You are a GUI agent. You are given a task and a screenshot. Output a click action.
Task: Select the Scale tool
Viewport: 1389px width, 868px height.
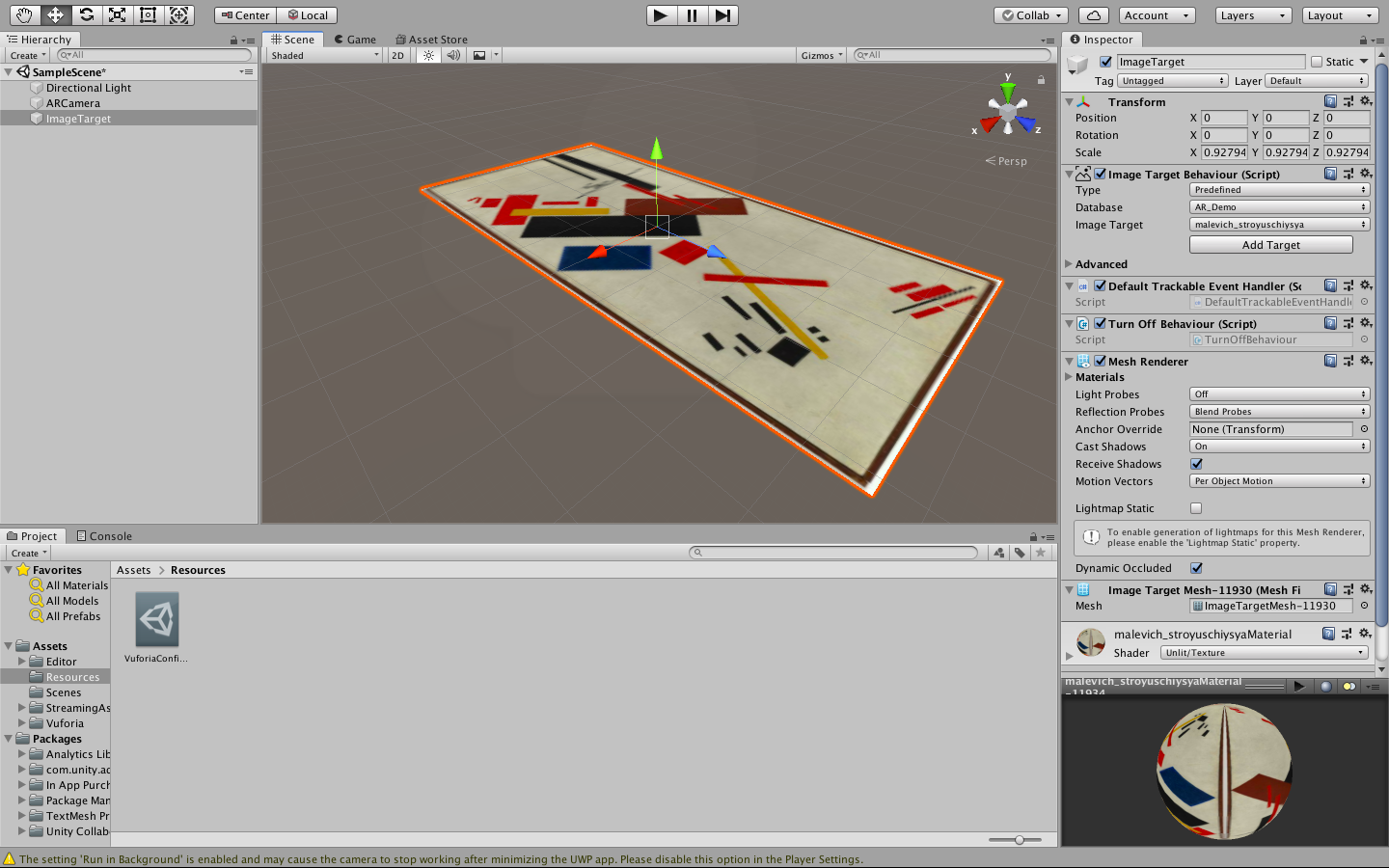pos(118,15)
